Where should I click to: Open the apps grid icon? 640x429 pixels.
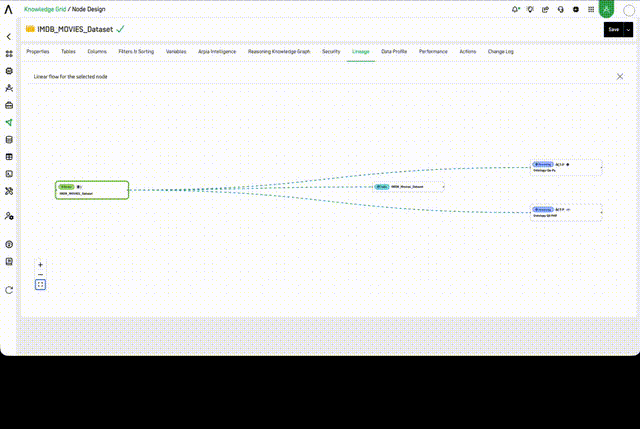pyautogui.click(x=591, y=9)
